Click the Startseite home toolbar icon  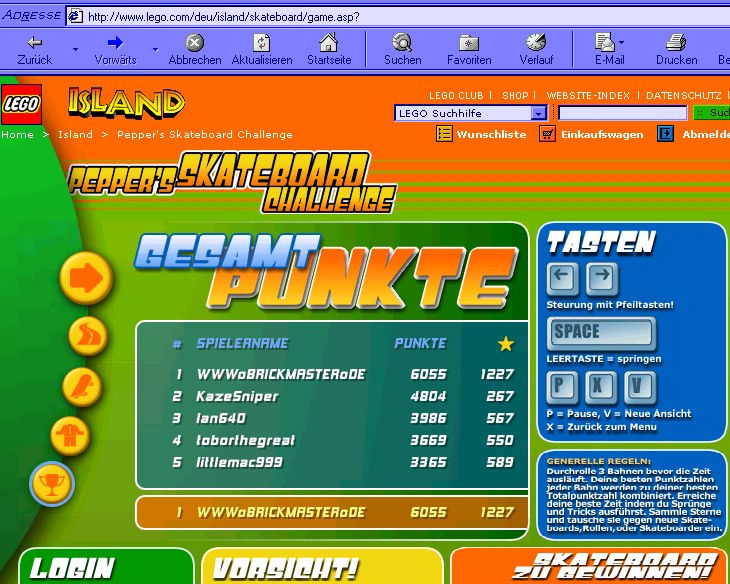tap(329, 49)
